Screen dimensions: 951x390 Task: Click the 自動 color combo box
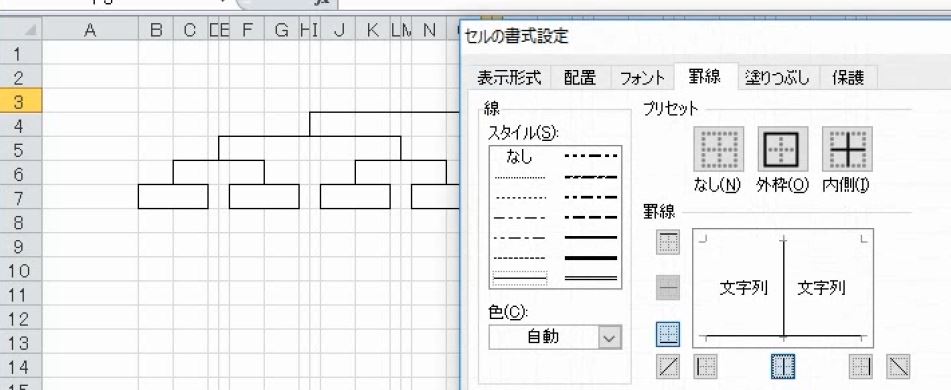point(555,337)
